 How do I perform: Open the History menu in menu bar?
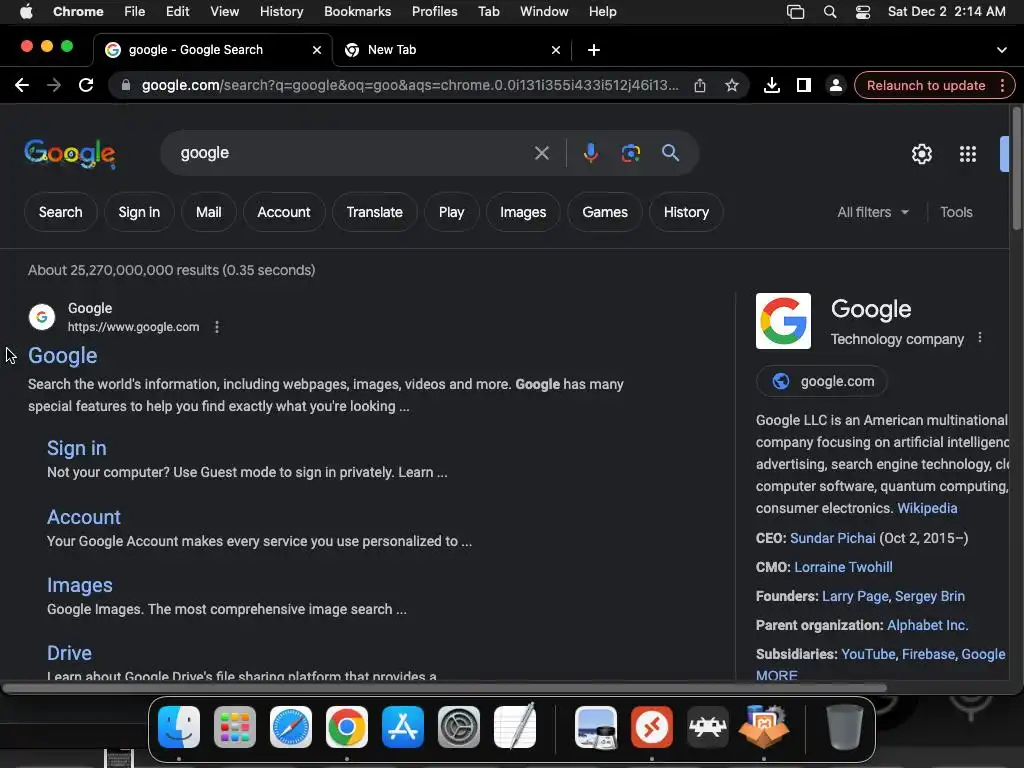tap(281, 12)
